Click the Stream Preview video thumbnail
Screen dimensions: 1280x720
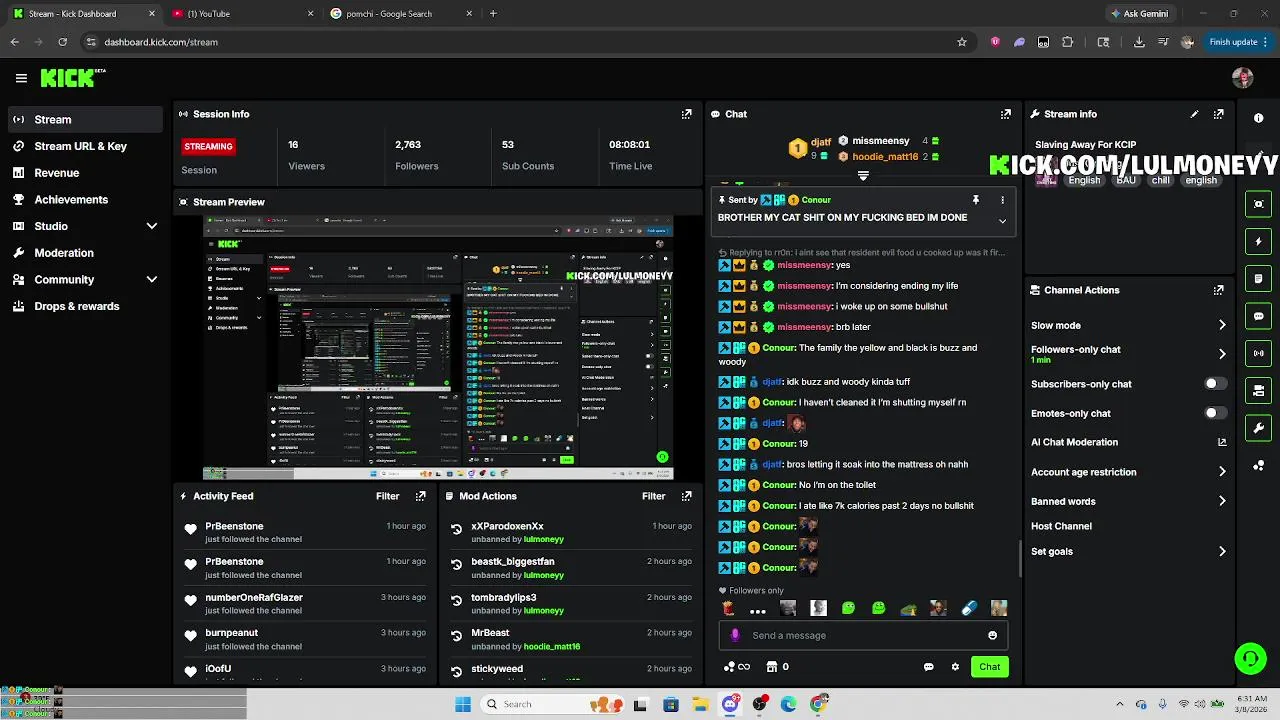click(438, 347)
